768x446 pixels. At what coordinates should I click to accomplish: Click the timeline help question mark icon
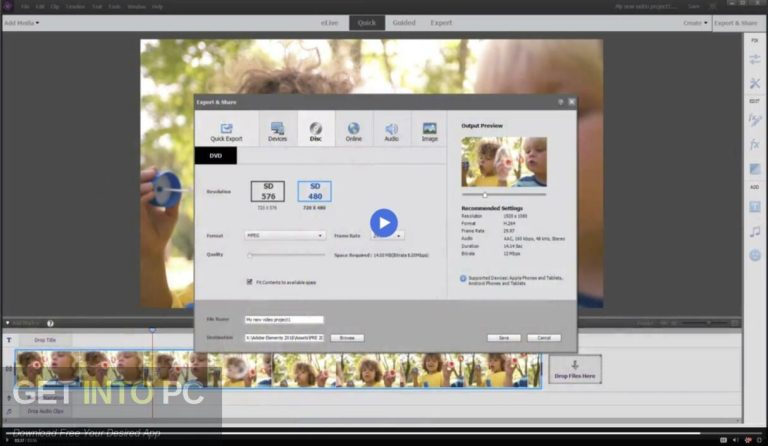(x=50, y=323)
